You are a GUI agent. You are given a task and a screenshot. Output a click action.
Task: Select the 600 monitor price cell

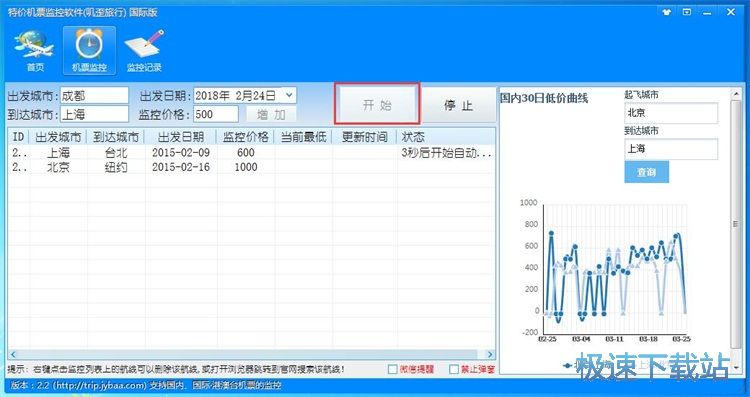coord(245,153)
